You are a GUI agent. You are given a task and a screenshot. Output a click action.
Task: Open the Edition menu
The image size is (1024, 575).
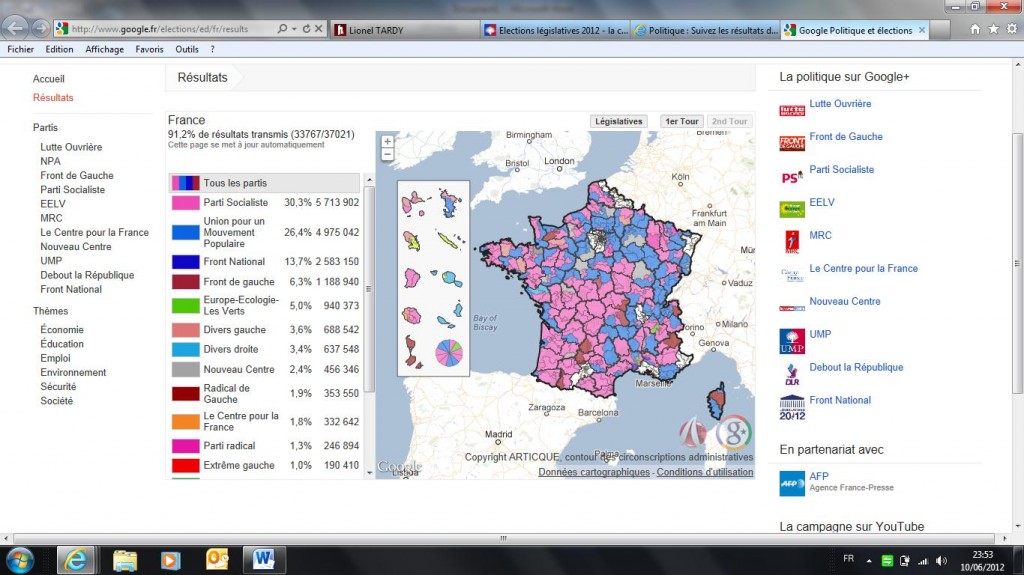coord(59,49)
